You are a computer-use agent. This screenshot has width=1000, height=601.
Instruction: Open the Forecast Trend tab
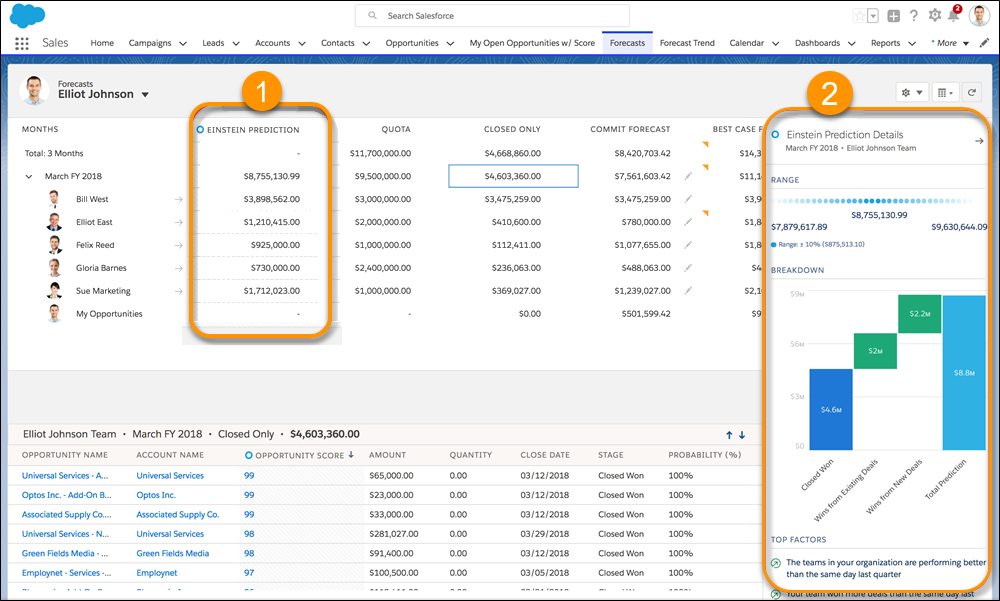(x=687, y=43)
